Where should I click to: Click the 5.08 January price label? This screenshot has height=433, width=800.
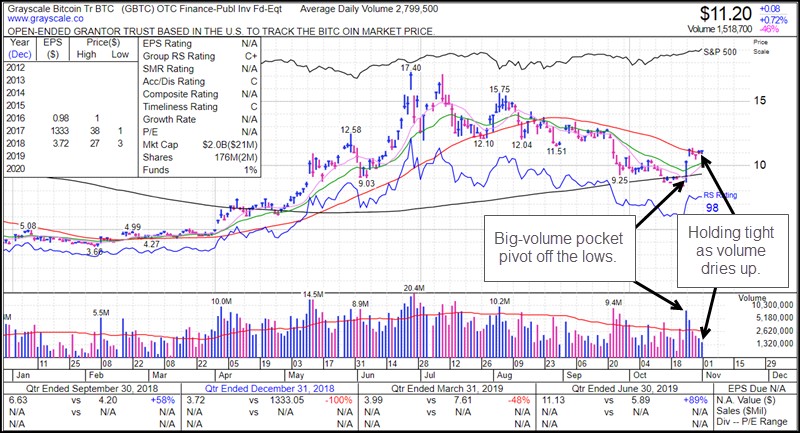tap(28, 226)
